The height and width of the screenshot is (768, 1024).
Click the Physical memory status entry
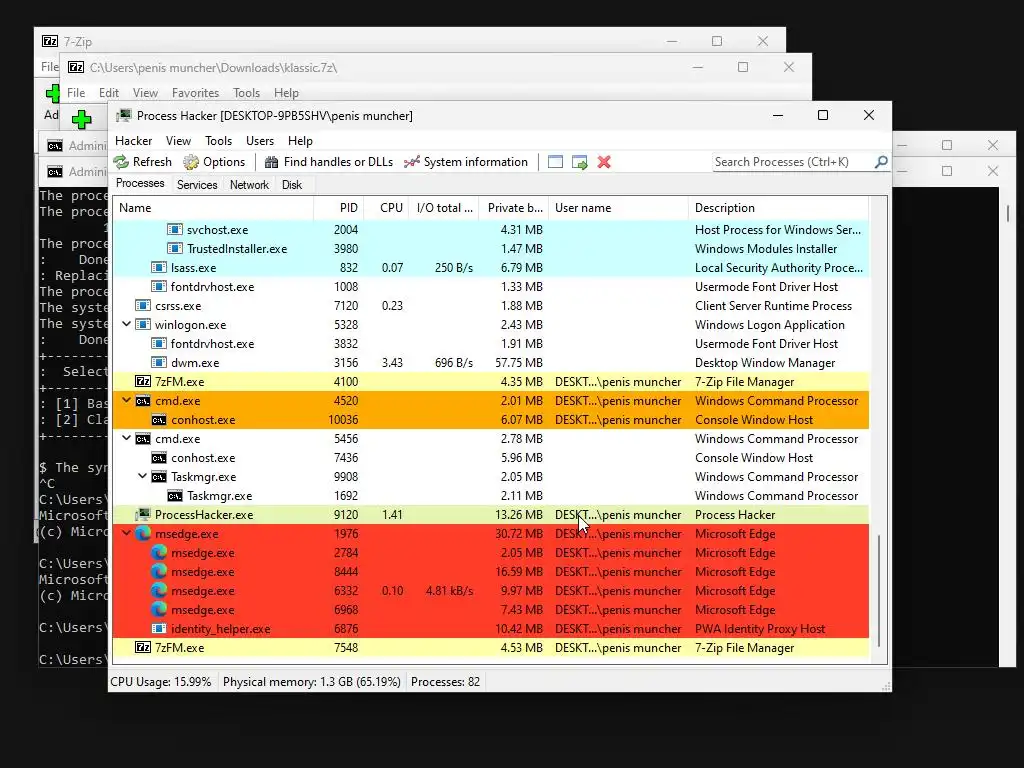(x=312, y=682)
